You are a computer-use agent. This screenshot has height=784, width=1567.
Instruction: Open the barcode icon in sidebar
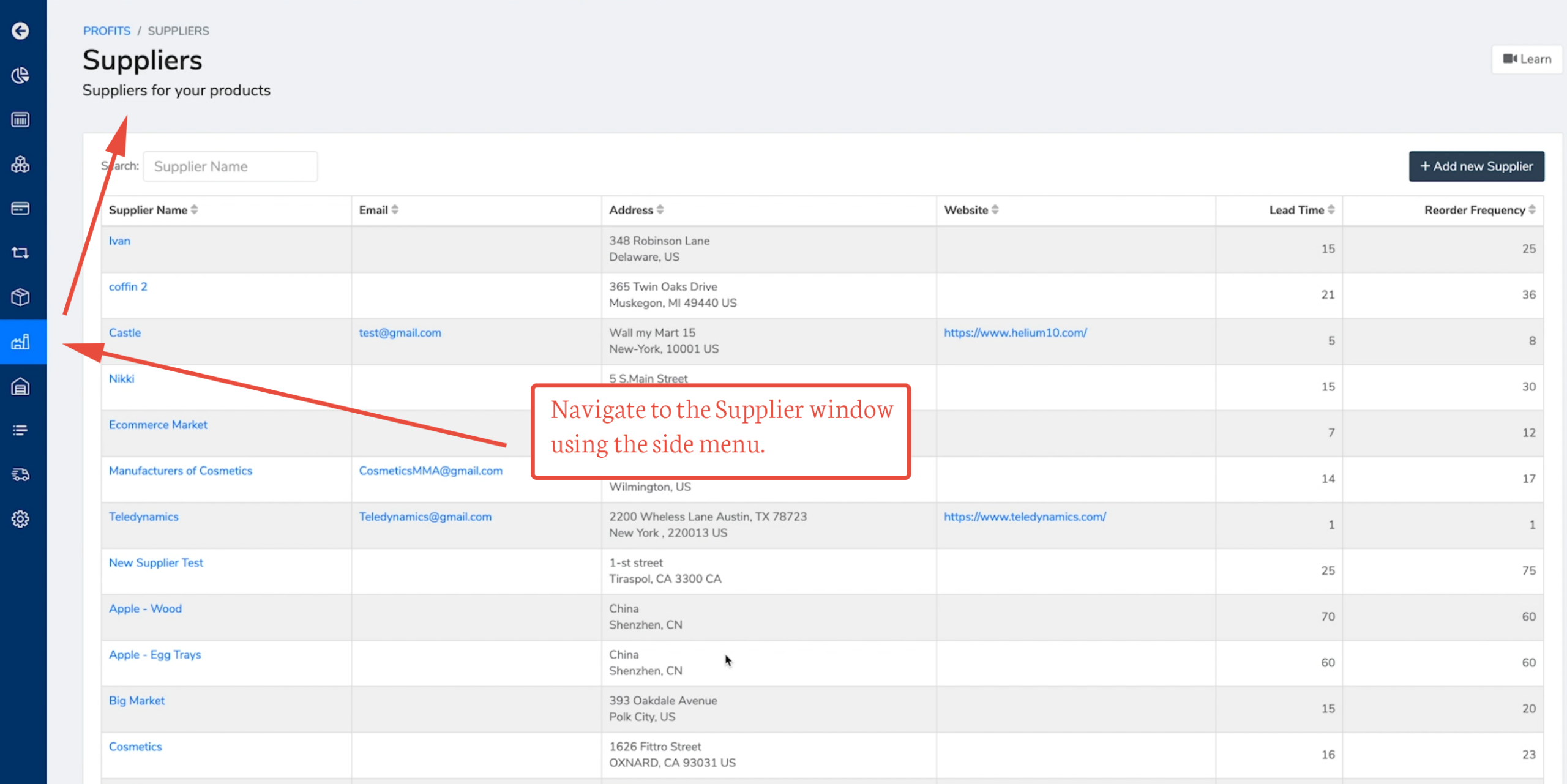(x=20, y=120)
